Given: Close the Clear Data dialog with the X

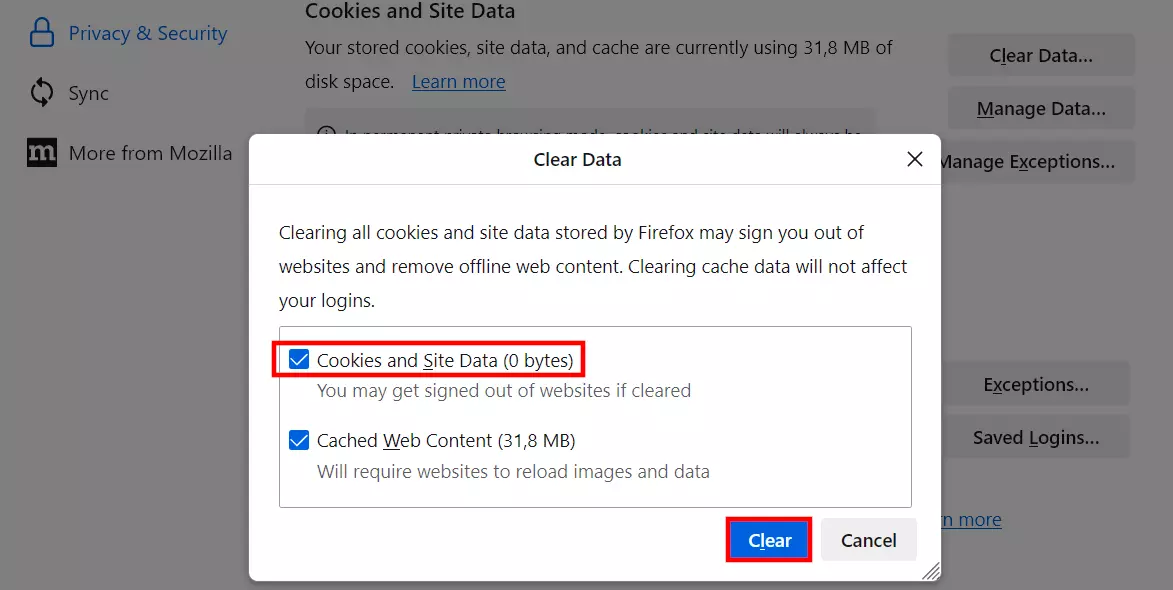Looking at the screenshot, I should 913,158.
